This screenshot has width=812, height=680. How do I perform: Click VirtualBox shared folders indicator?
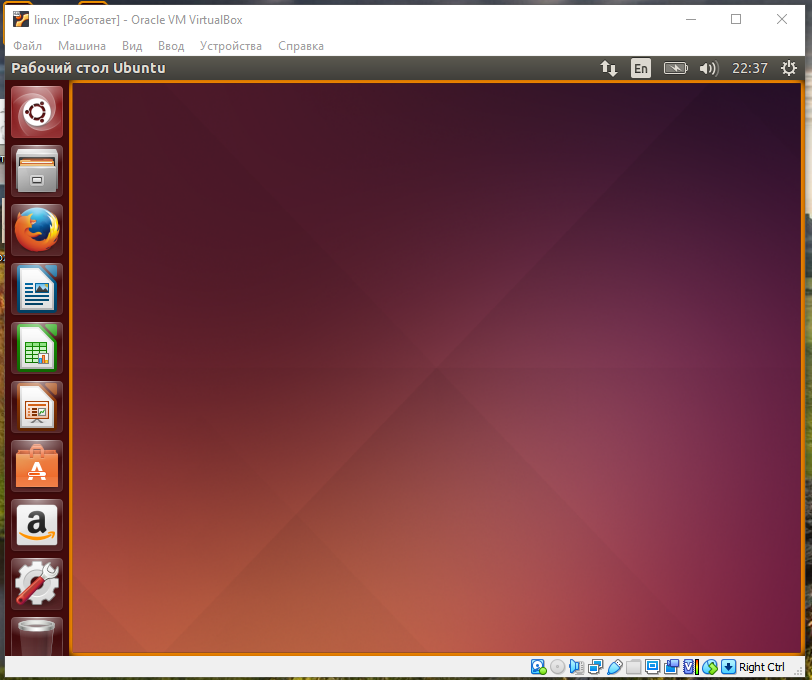pyautogui.click(x=633, y=667)
